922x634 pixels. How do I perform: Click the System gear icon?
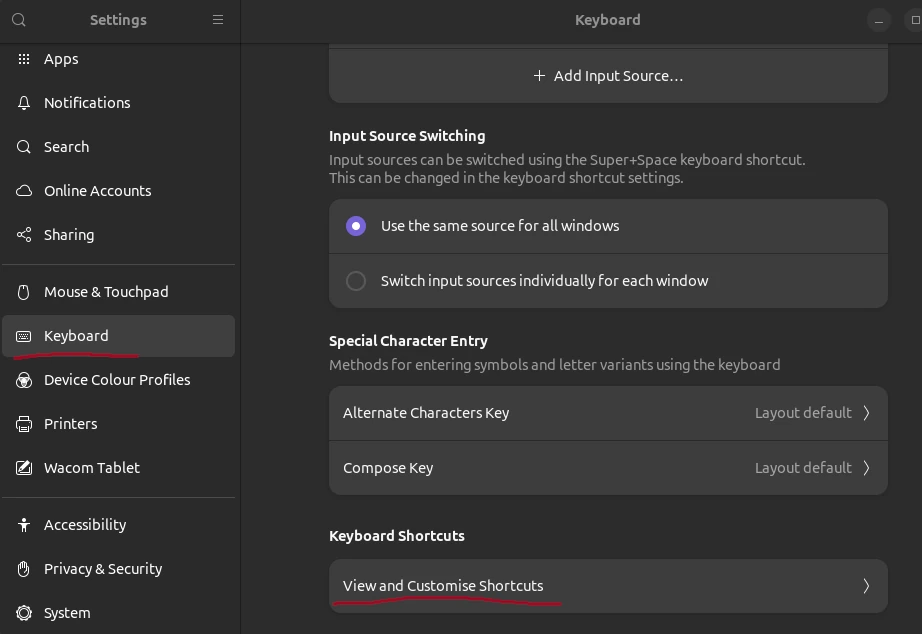pos(24,613)
